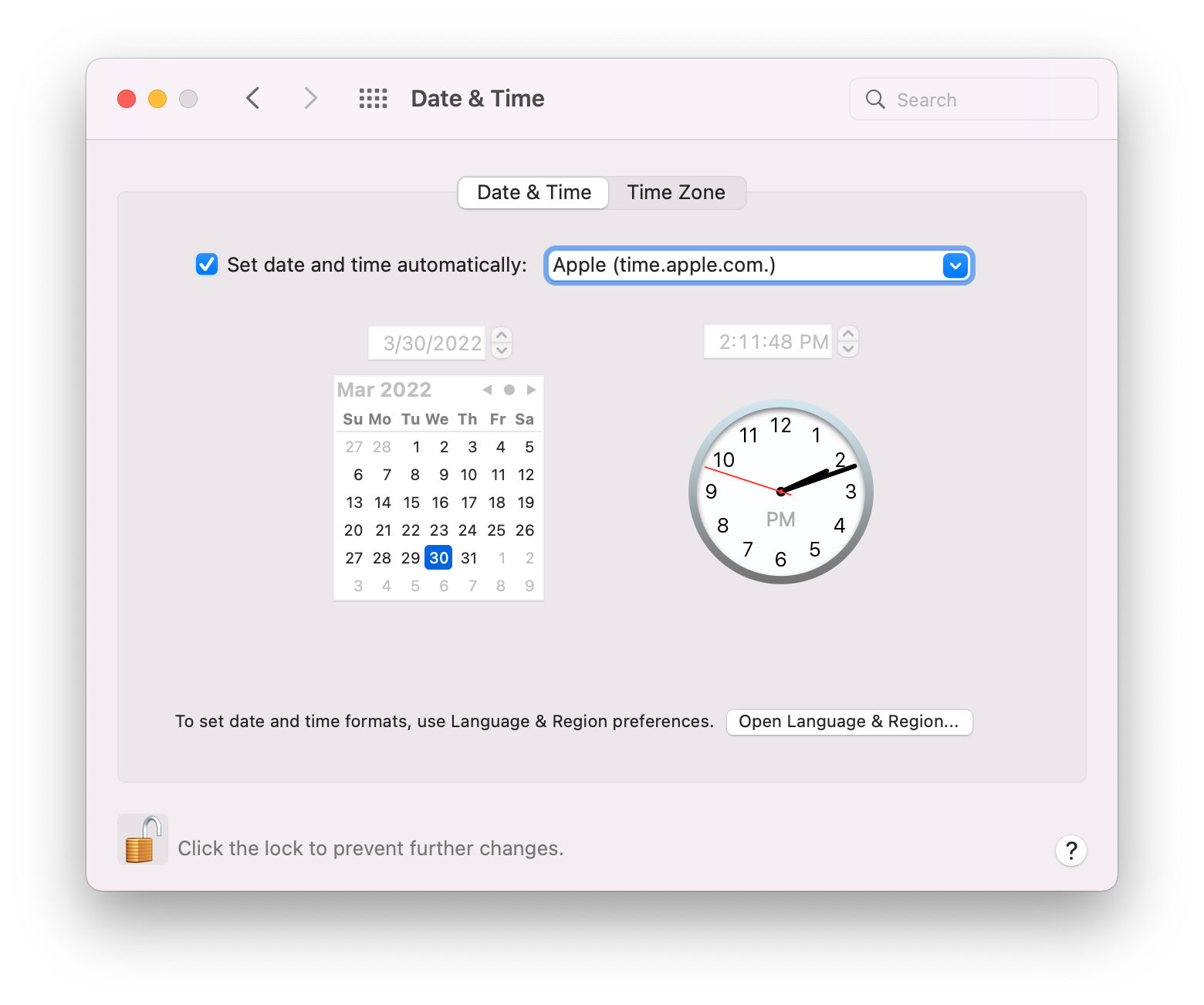This screenshot has height=1005, width=1204.
Task: Disable Set date and time automatically
Action: coord(206,265)
